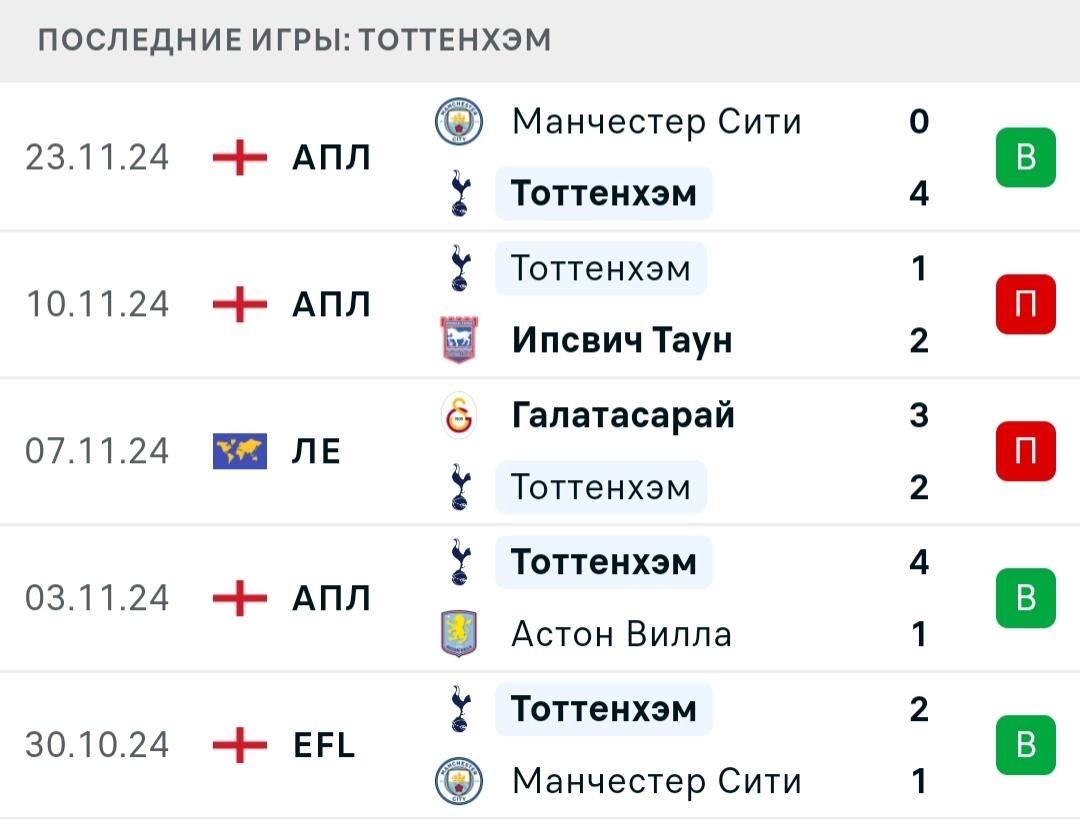Viewport: 1080px width, 819px height.
Task: Open the Галатасарай team link
Action: pyautogui.click(x=623, y=415)
